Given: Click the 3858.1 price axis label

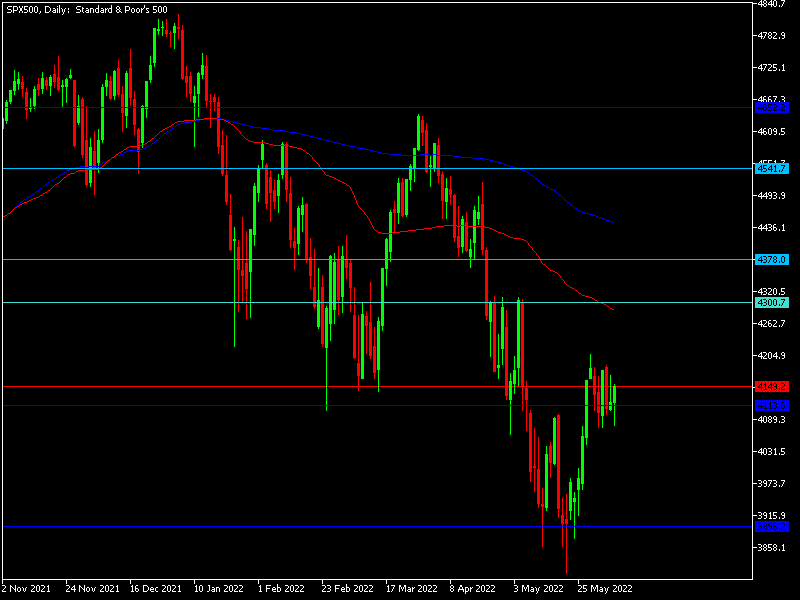Looking at the screenshot, I should coord(771,547).
